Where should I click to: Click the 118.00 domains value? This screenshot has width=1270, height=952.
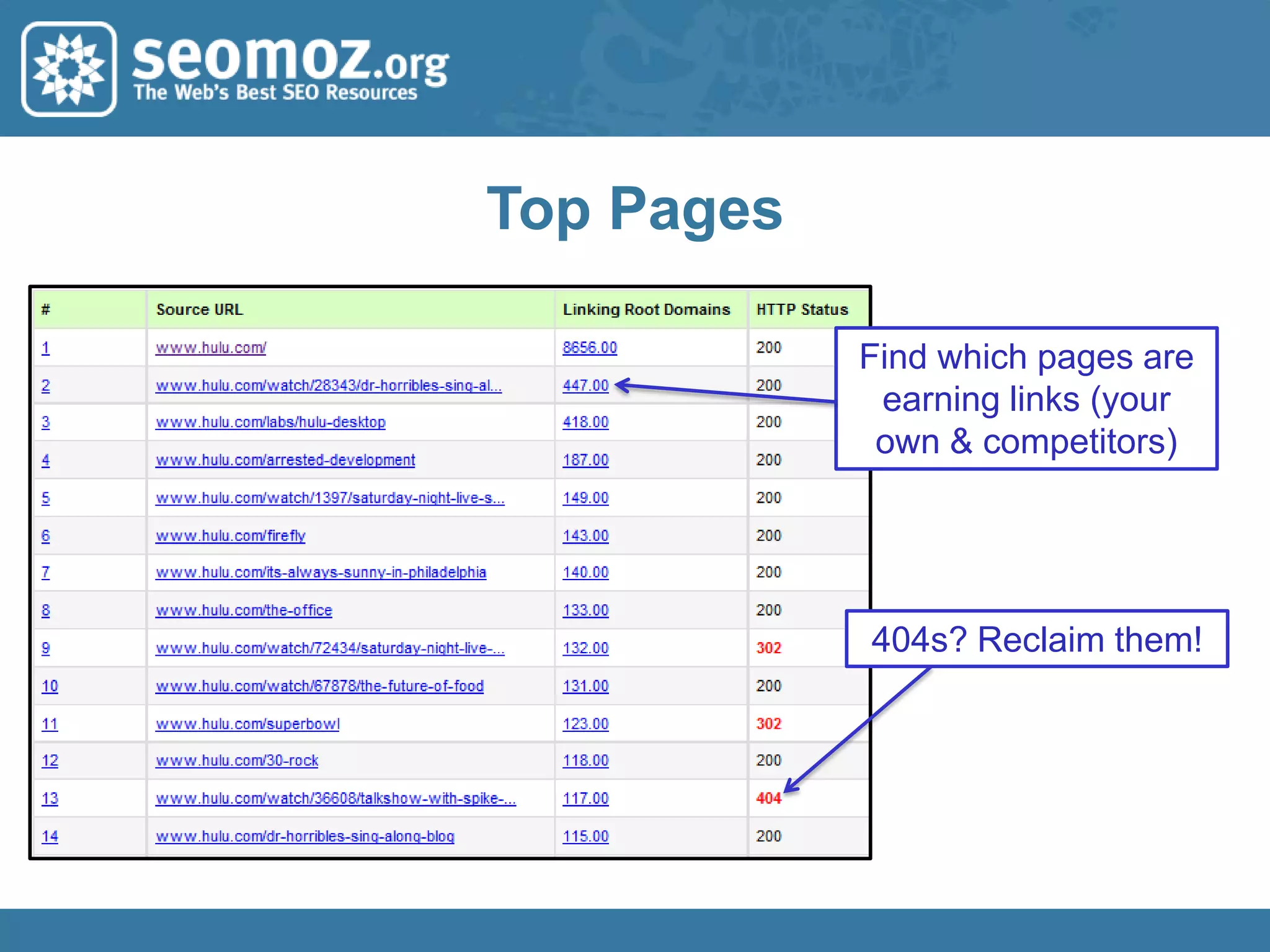[x=585, y=760]
